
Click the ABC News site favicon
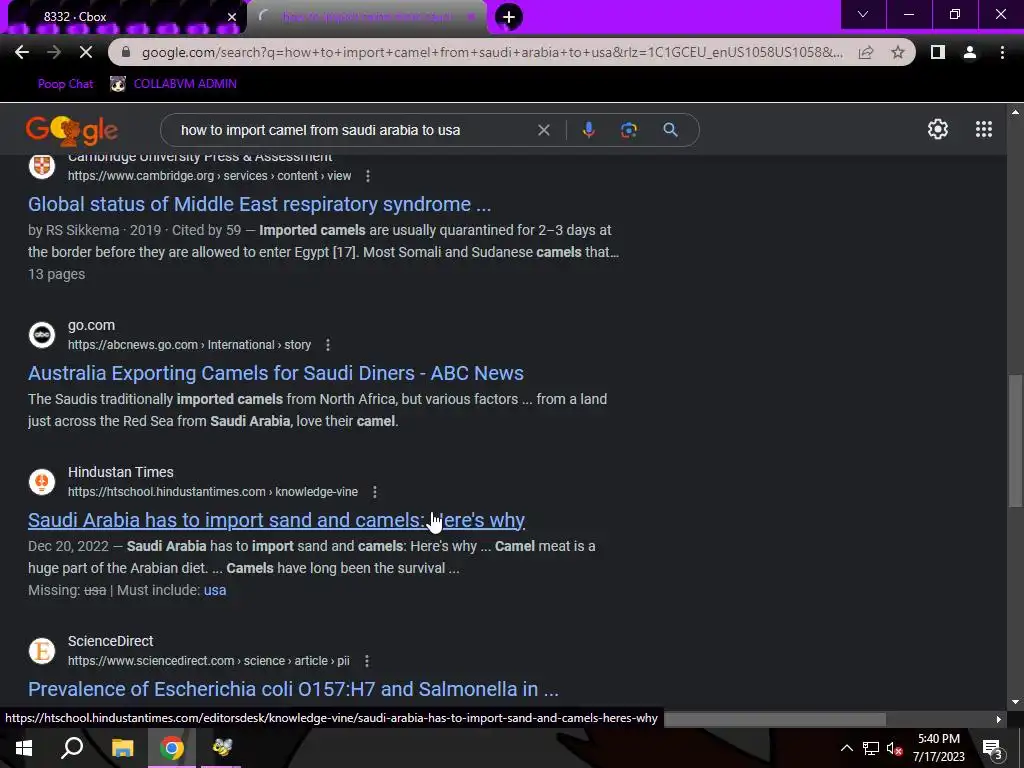point(42,335)
